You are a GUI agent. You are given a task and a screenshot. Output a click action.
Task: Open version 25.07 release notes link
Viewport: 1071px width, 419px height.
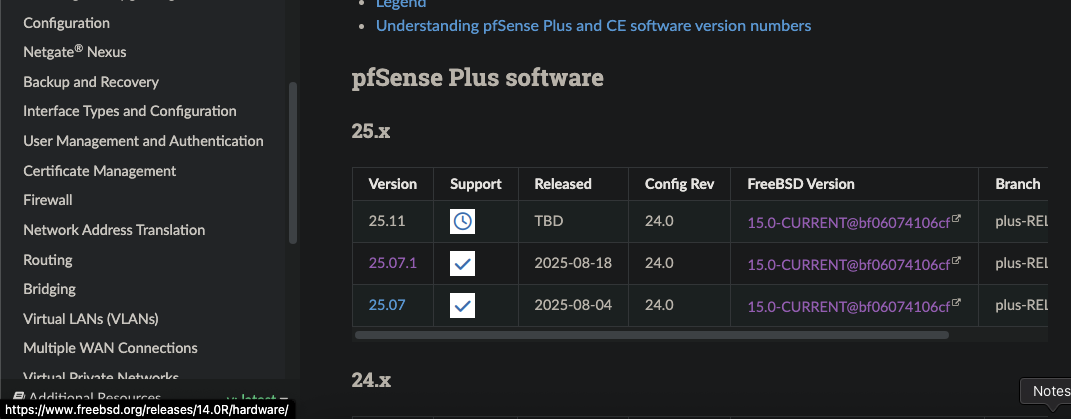(387, 305)
